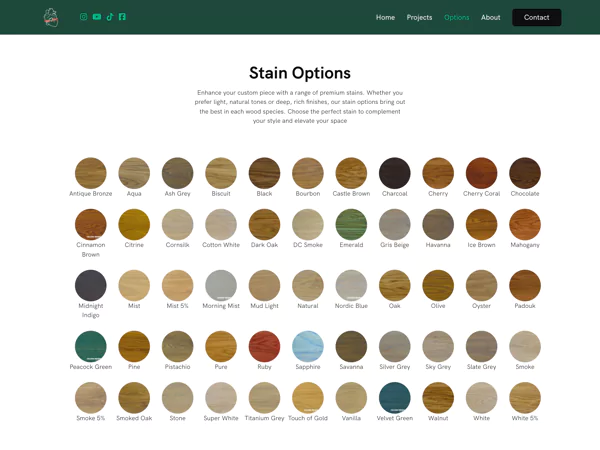
Task: Select the Super White stain swatch
Action: [x=221, y=398]
